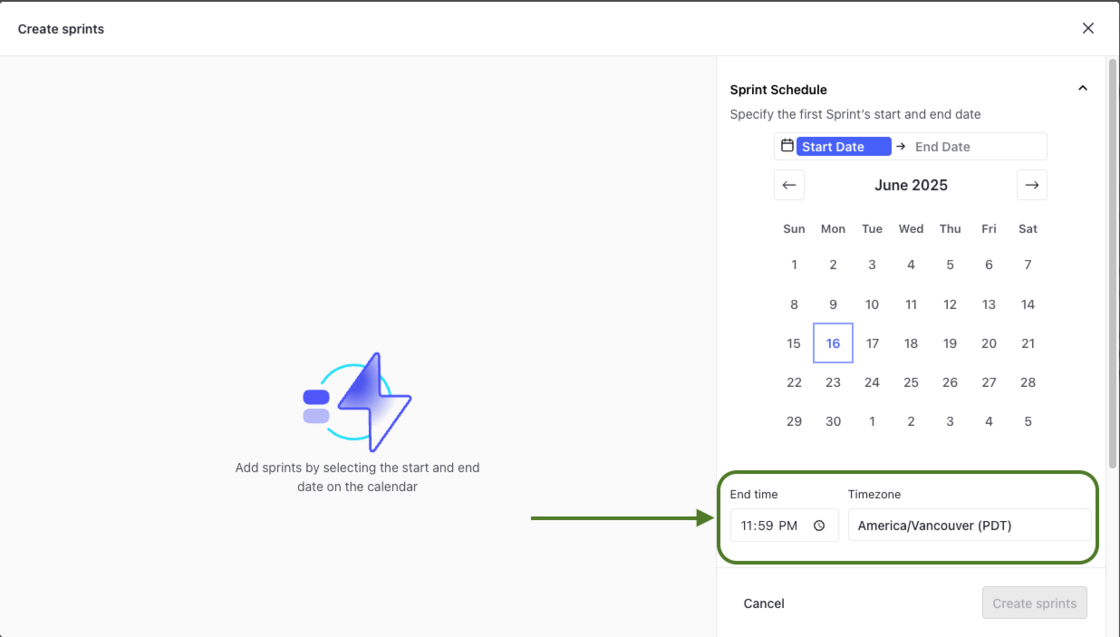Click the previous month arrow icon
Image resolution: width=1120 pixels, height=637 pixels.
click(x=789, y=185)
